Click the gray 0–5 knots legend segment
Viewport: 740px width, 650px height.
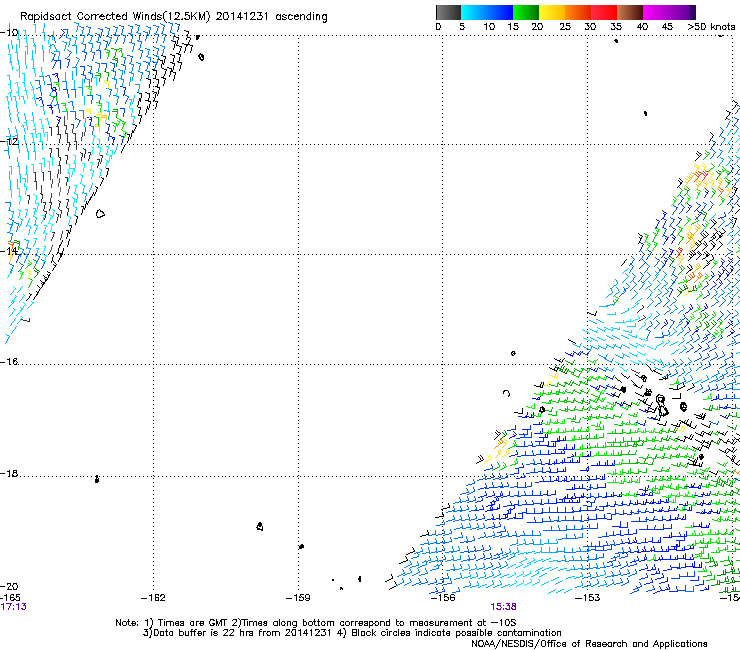[448, 12]
